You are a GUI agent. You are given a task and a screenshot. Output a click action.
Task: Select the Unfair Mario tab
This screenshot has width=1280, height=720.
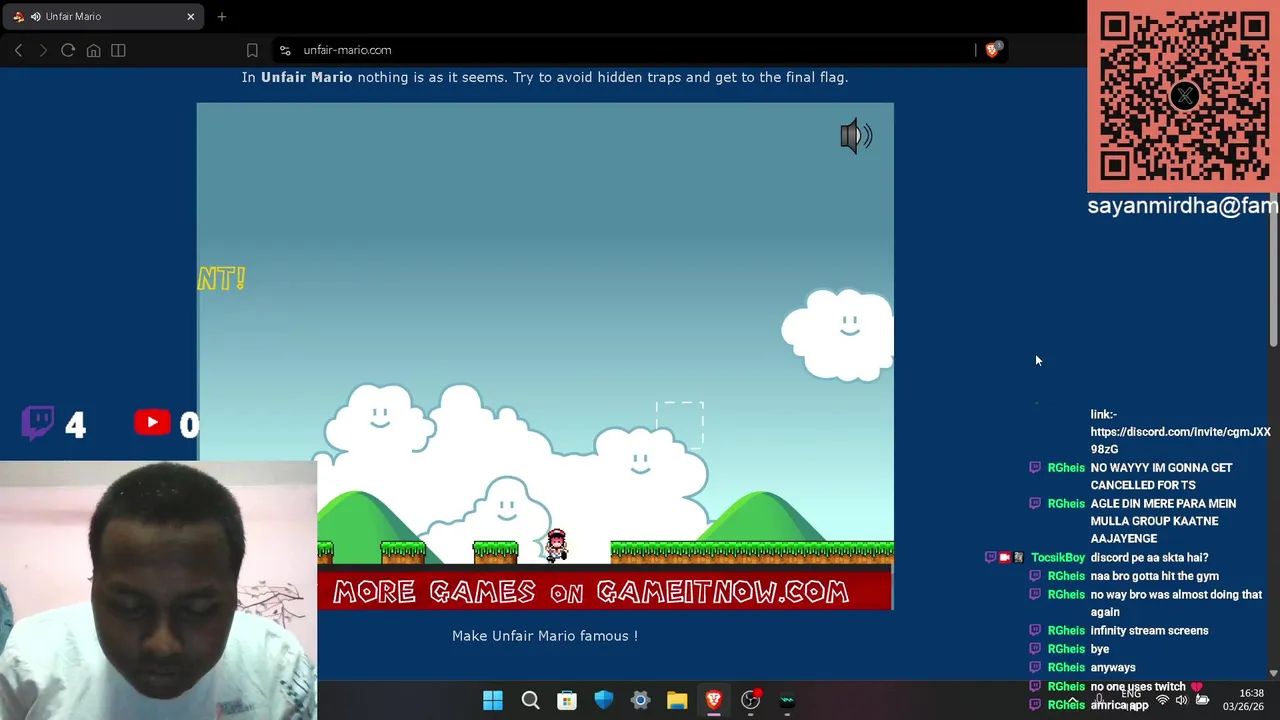103,16
